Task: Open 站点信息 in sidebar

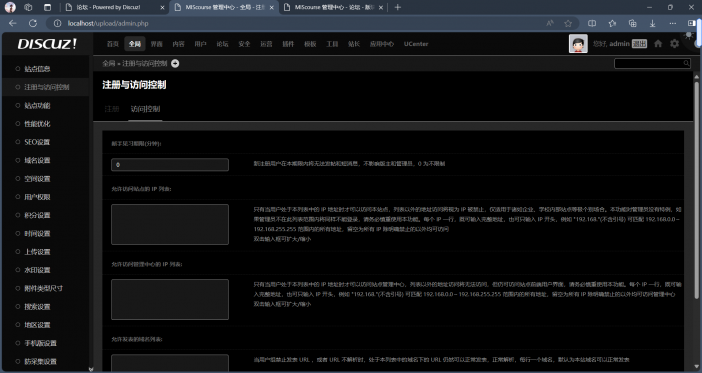Action: pyautogui.click(x=37, y=69)
